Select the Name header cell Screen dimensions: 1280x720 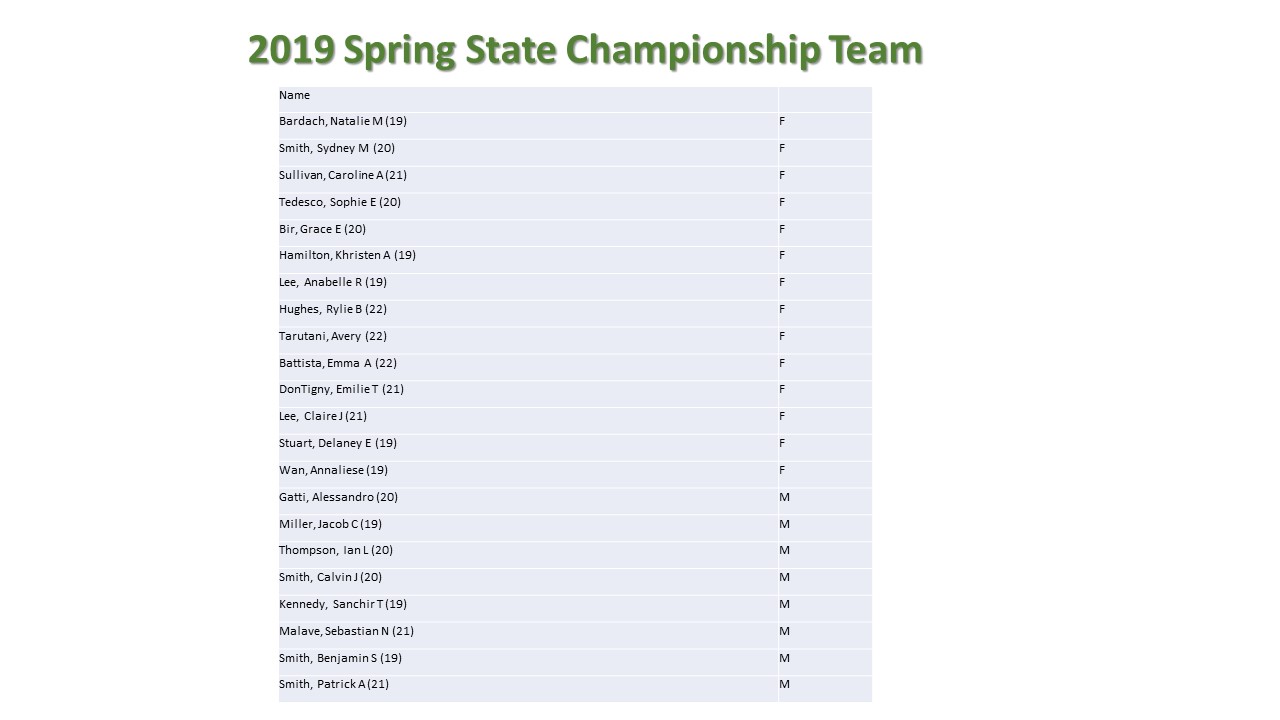click(528, 98)
